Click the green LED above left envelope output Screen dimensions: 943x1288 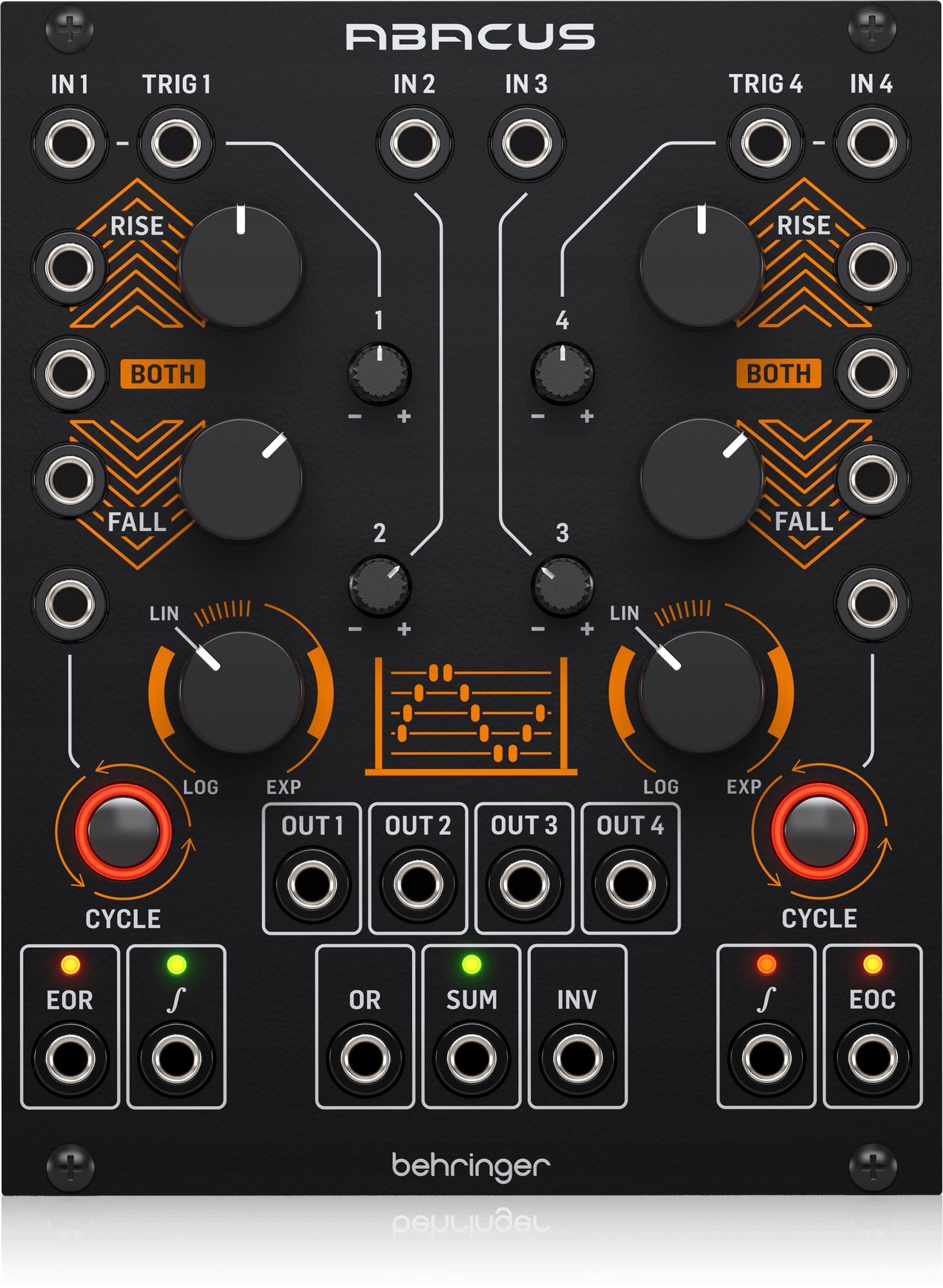click(176, 965)
